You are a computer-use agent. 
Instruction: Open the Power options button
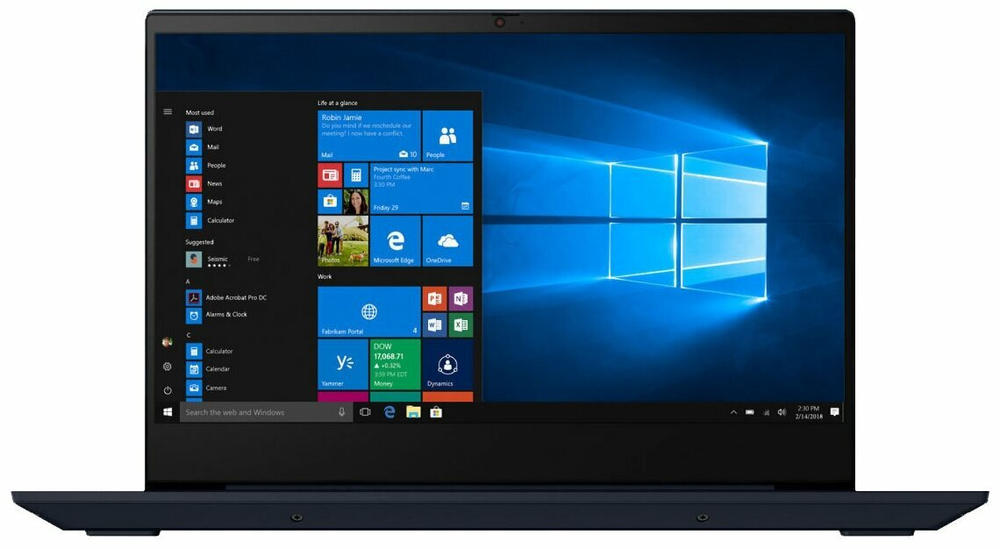tap(168, 390)
